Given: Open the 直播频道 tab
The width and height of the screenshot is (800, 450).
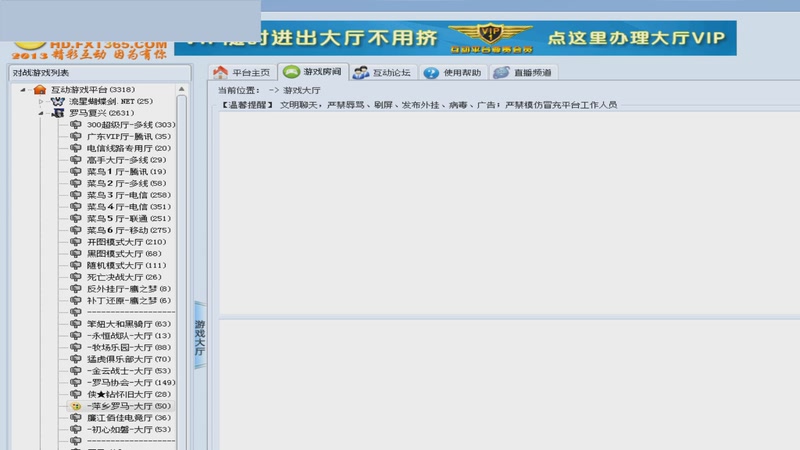Looking at the screenshot, I should point(523,72).
